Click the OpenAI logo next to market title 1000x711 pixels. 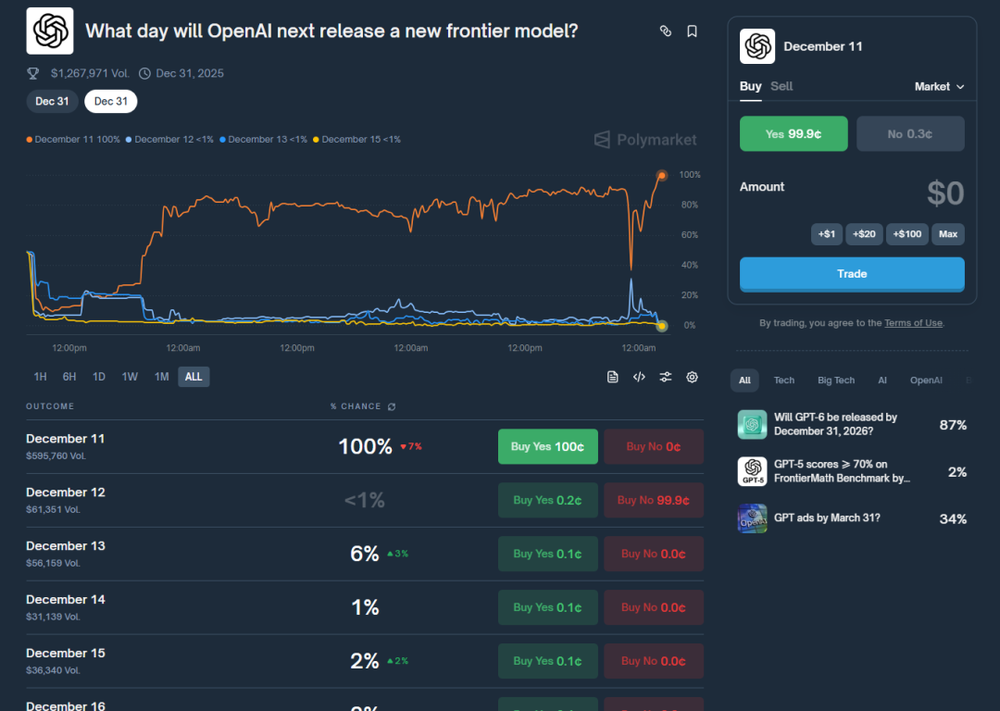tap(49, 31)
